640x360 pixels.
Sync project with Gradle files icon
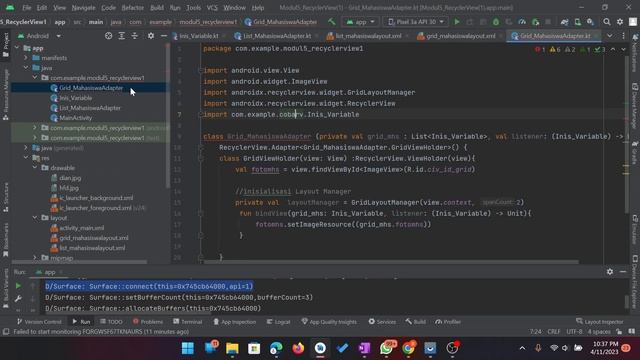click(x=564, y=22)
